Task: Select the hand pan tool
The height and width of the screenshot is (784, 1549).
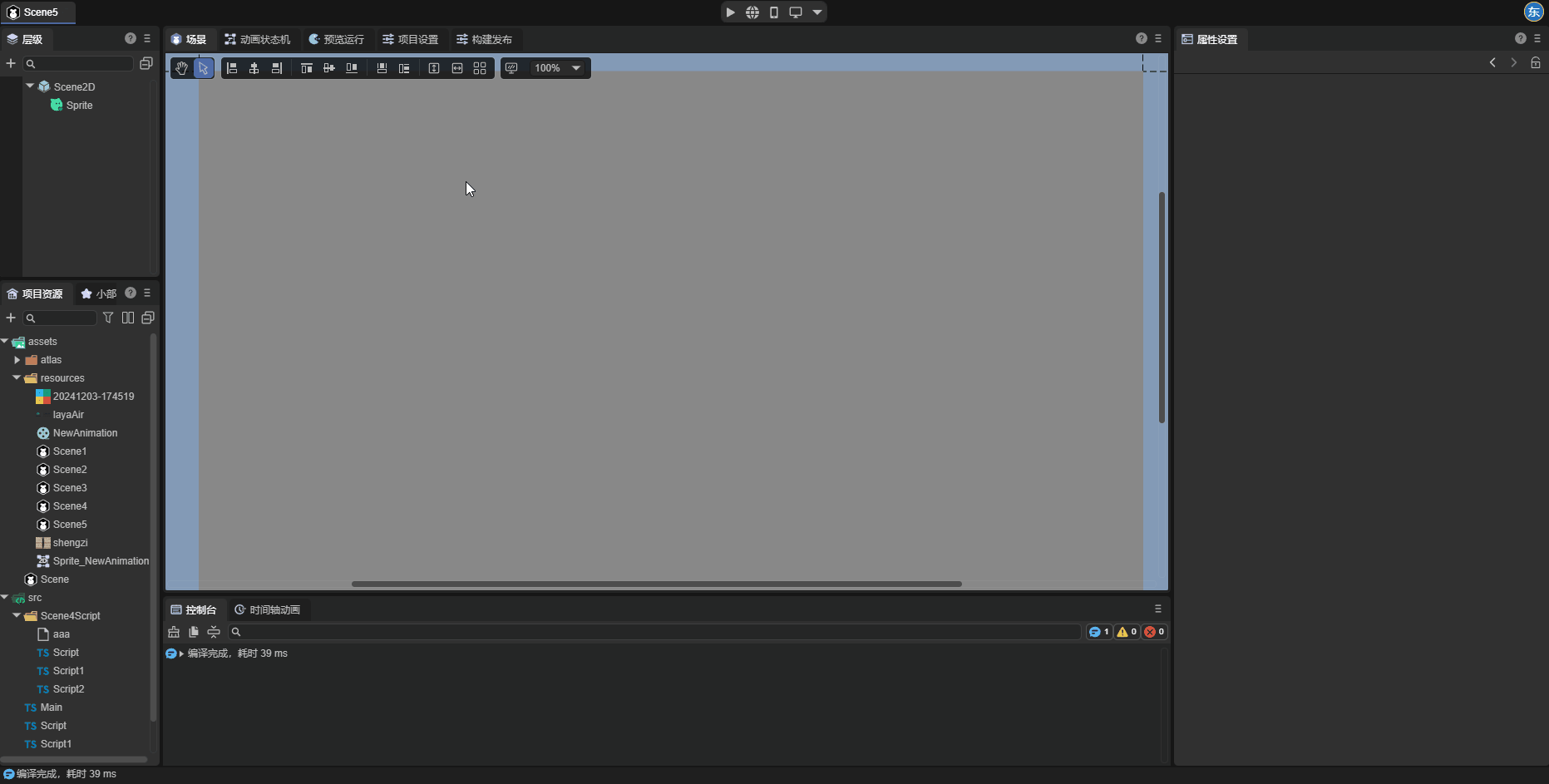Action: click(181, 68)
